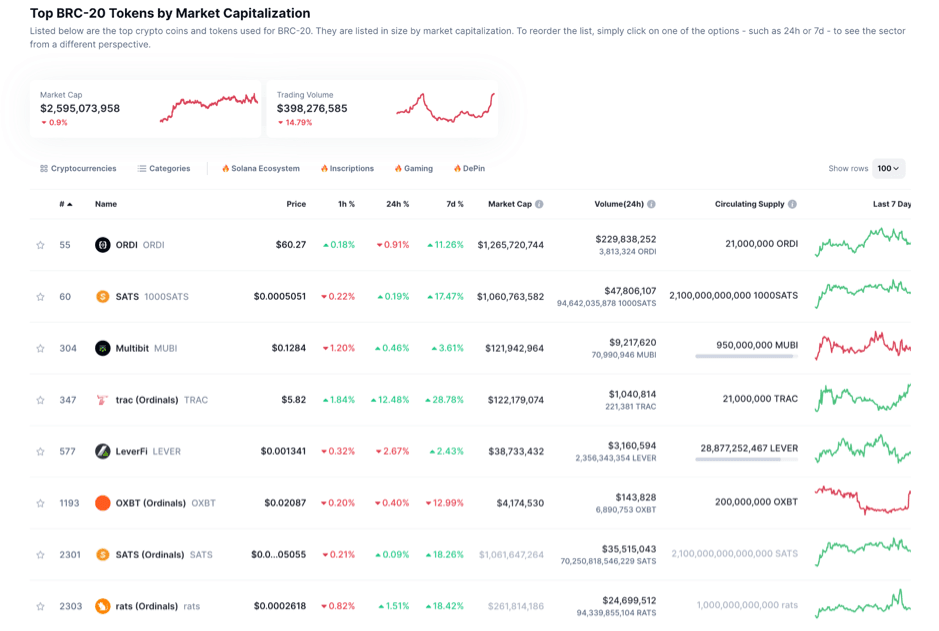Toggle watchlist star for trac (Ordinals)
The image size is (939, 631).
pos(41,400)
